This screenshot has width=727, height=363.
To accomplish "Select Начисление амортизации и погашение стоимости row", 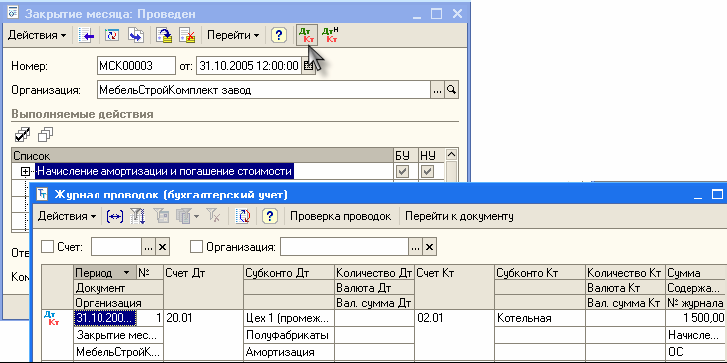I will click(165, 172).
